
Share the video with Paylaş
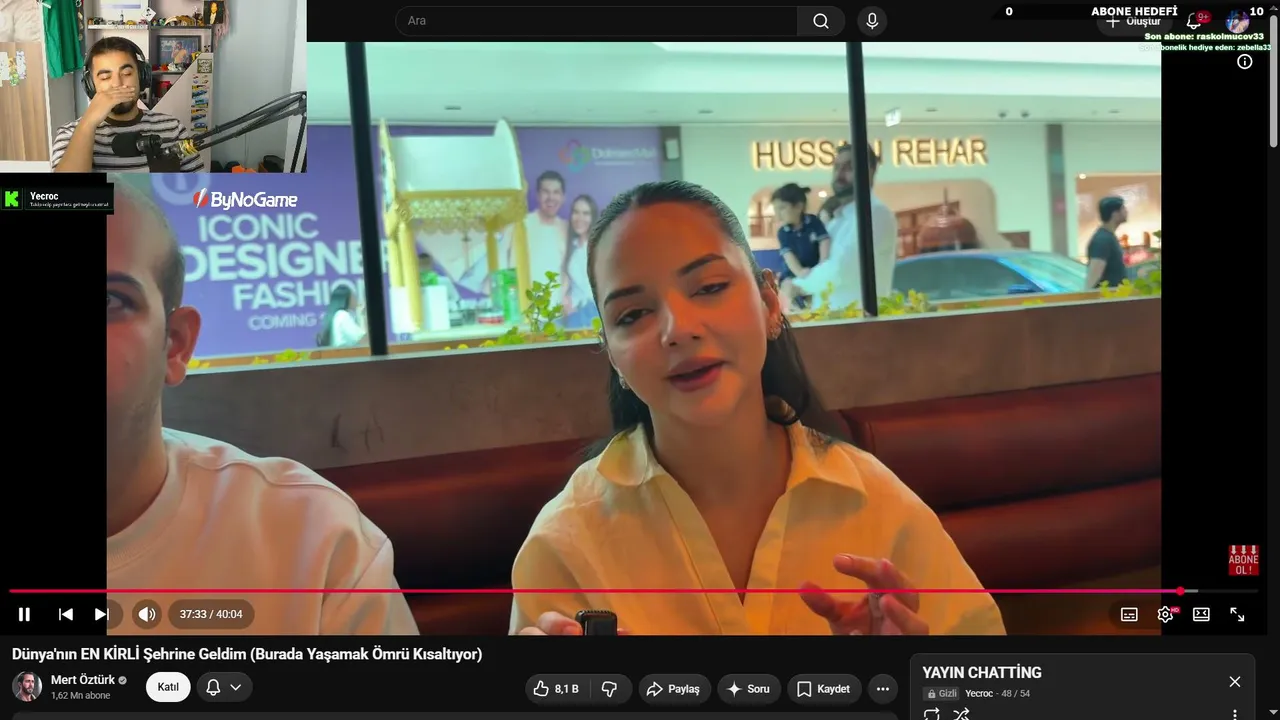tap(674, 689)
